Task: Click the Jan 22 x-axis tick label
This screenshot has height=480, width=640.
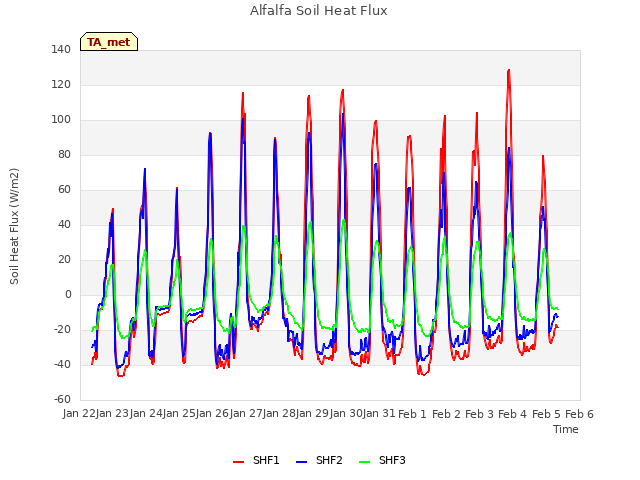Action: click(x=79, y=414)
